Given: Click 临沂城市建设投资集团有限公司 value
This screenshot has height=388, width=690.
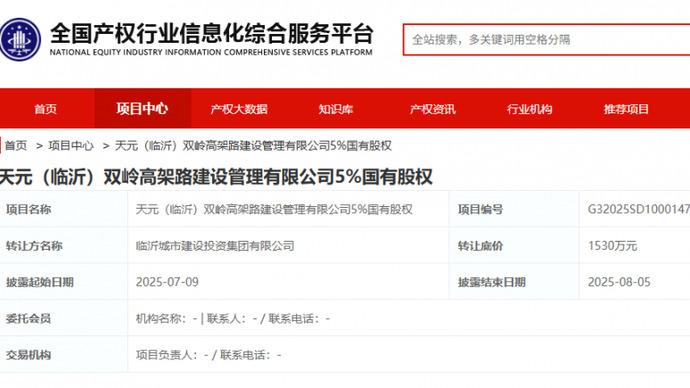Looking at the screenshot, I should click(x=215, y=246).
